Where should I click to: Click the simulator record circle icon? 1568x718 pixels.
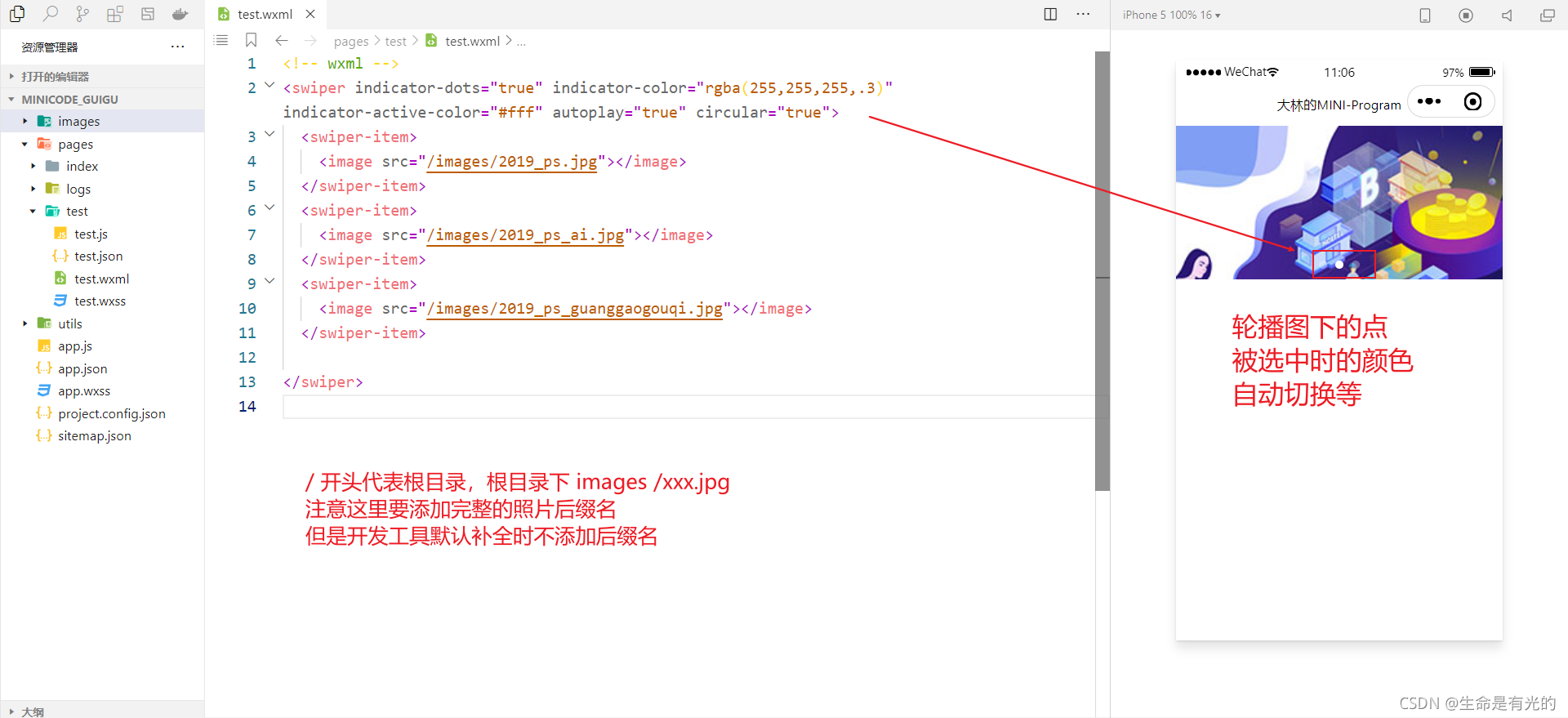(x=1466, y=15)
